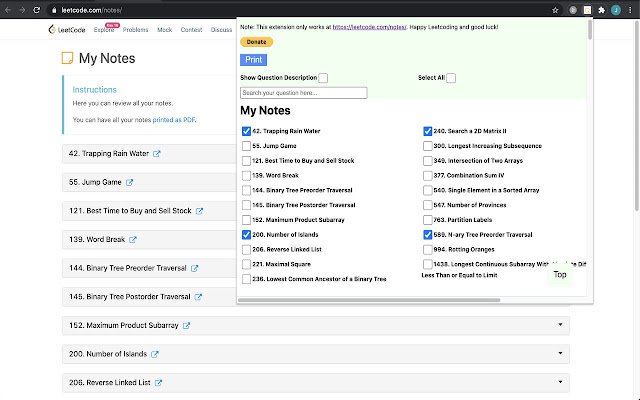
Task: Click the Instructions heading link
Action: tap(95, 90)
